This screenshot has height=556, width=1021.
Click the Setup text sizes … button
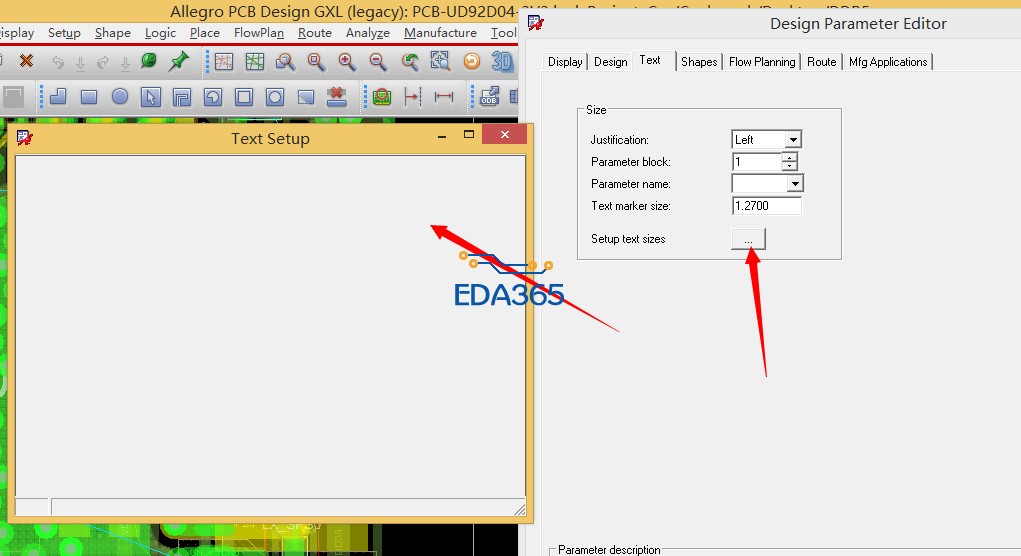tap(748, 239)
